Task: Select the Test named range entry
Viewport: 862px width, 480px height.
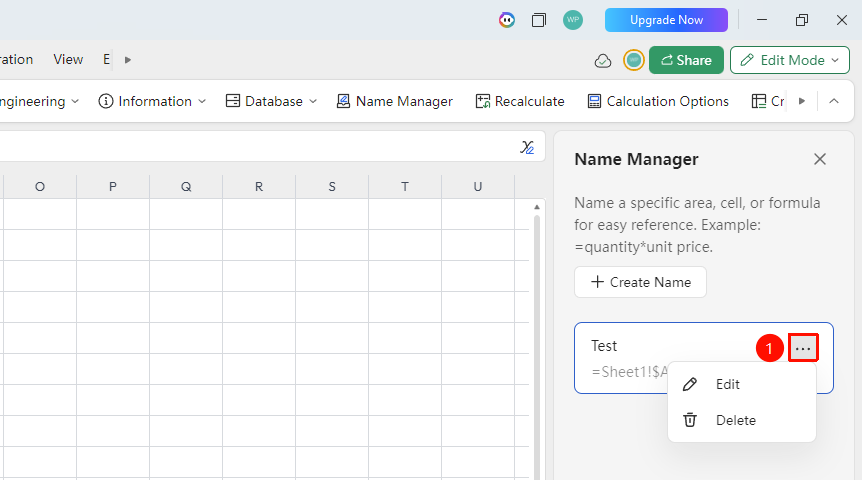Action: click(x=704, y=358)
